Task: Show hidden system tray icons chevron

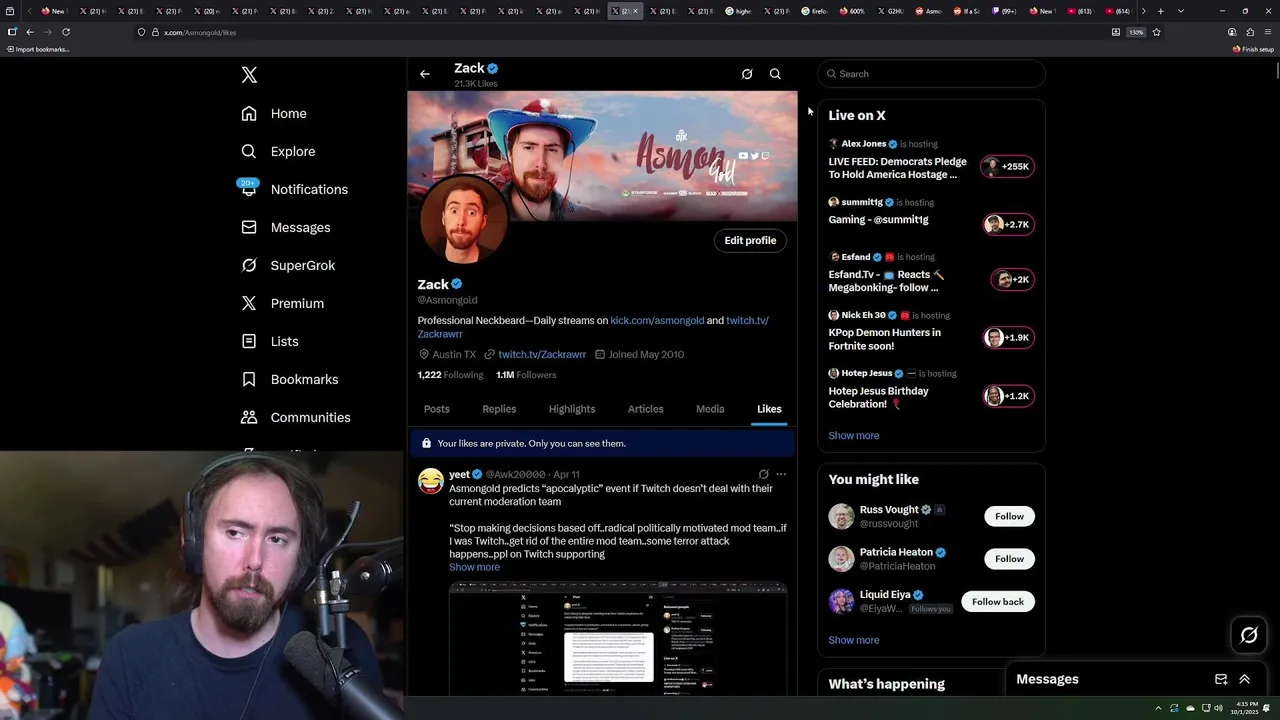Action: (1159, 708)
